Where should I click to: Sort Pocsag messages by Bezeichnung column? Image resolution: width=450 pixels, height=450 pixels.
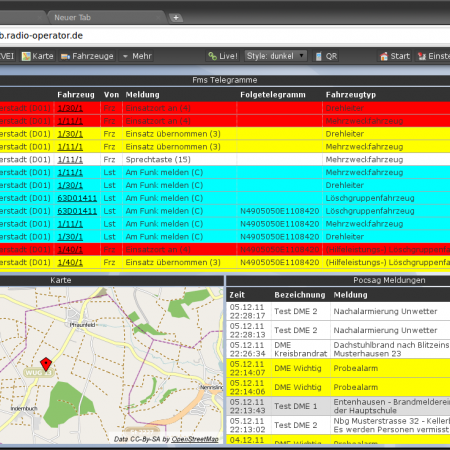pyautogui.click(x=300, y=295)
